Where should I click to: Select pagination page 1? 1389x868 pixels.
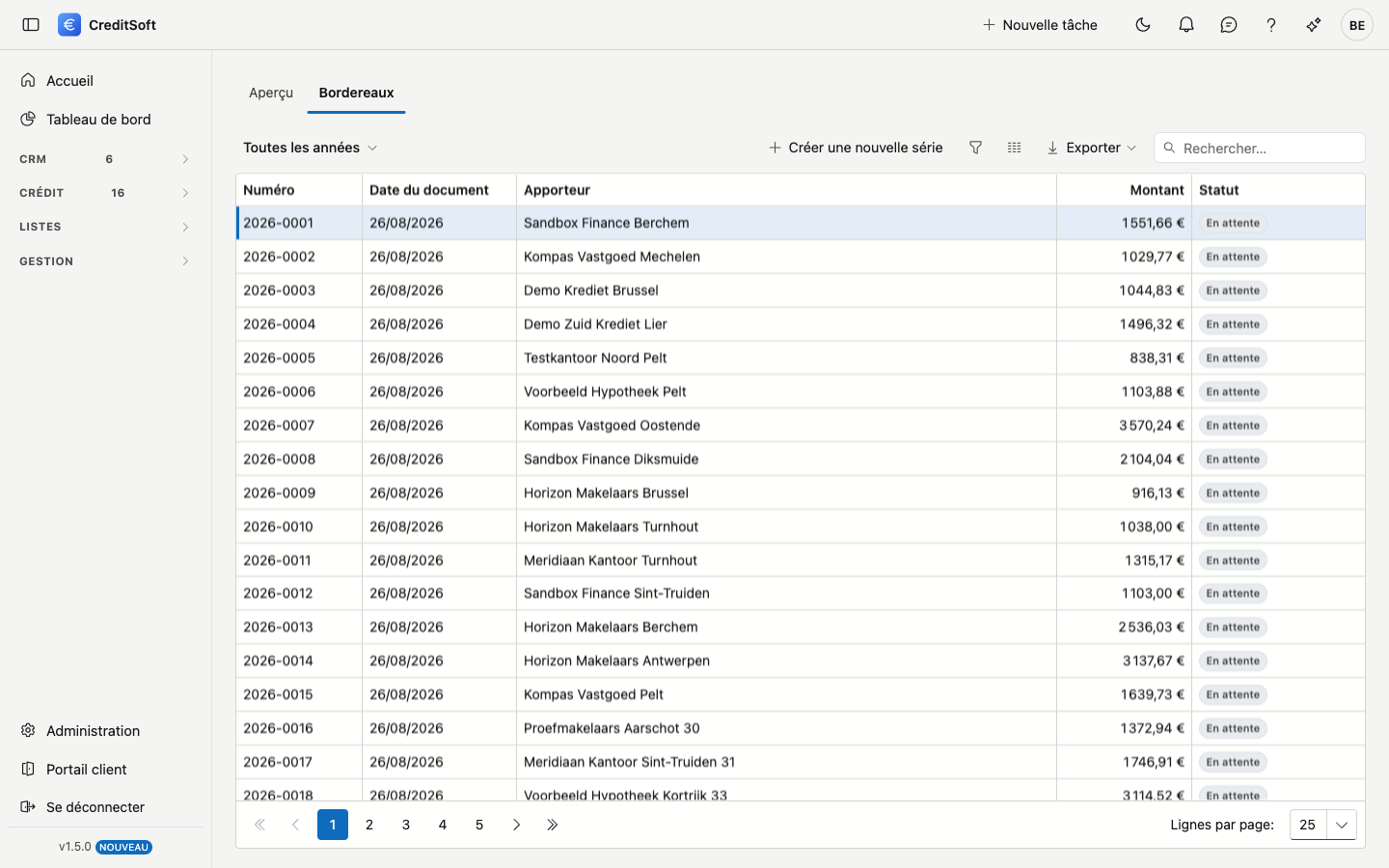333,825
